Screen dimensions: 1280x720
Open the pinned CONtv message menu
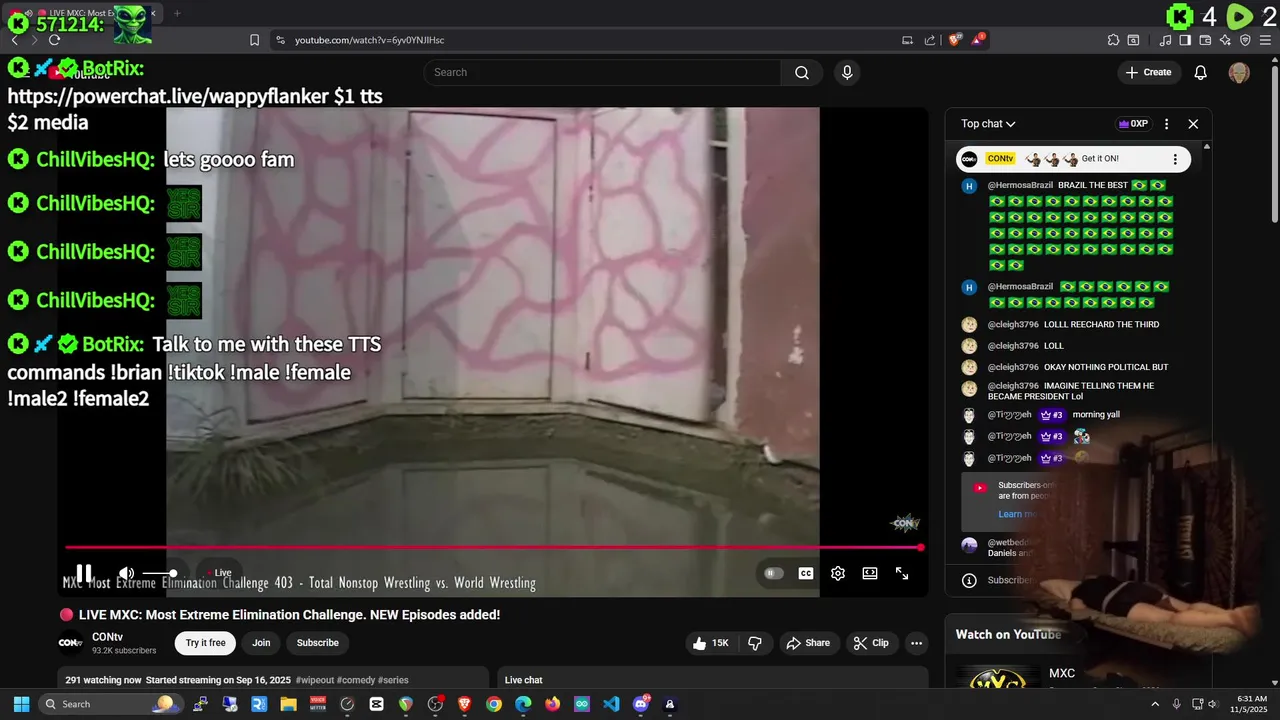1175,159
